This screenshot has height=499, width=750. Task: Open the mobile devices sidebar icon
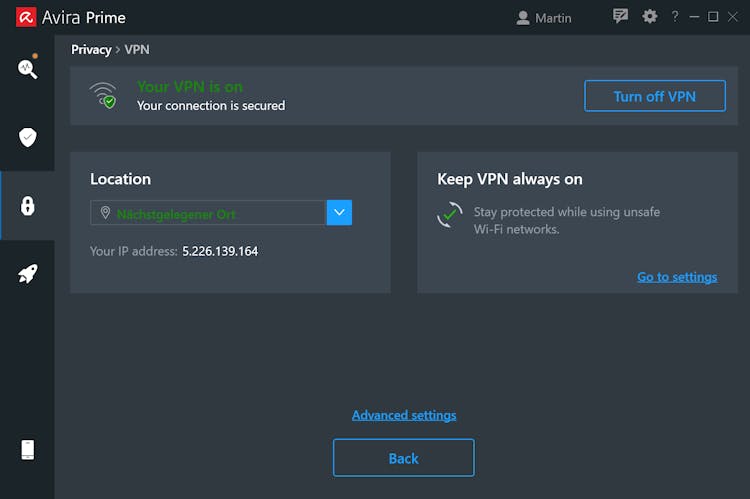tap(28, 449)
